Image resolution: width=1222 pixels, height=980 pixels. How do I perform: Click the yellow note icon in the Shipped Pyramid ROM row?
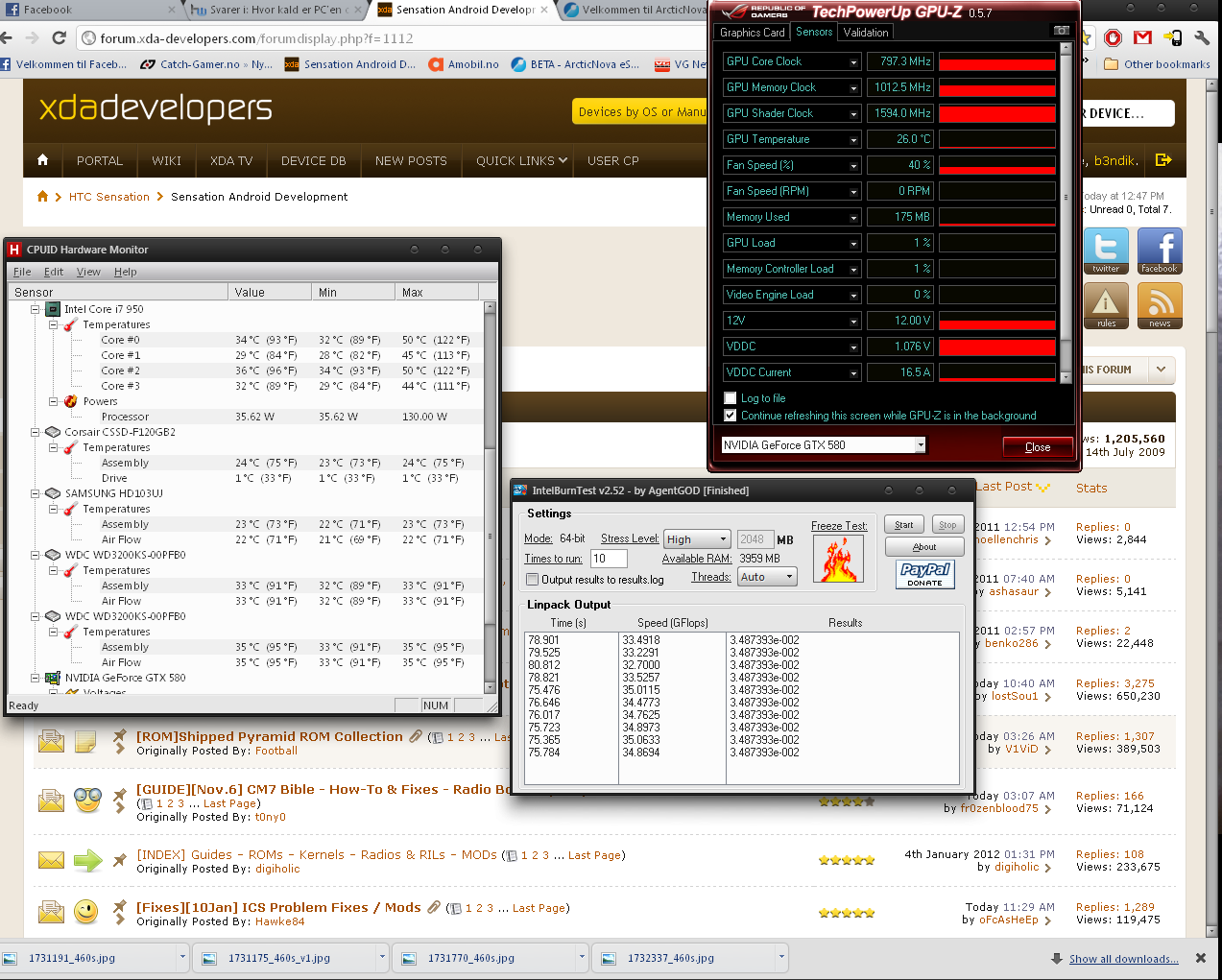85,741
